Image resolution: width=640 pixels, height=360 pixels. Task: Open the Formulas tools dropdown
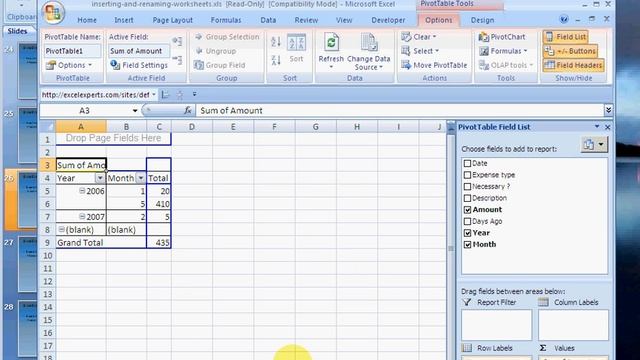(504, 51)
